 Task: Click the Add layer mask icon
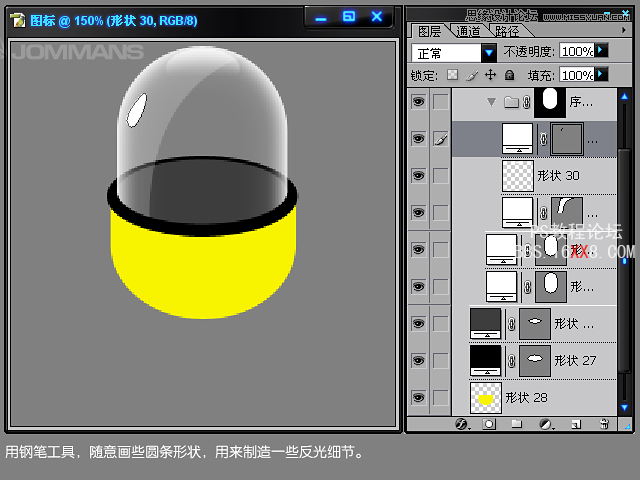pyautogui.click(x=489, y=424)
